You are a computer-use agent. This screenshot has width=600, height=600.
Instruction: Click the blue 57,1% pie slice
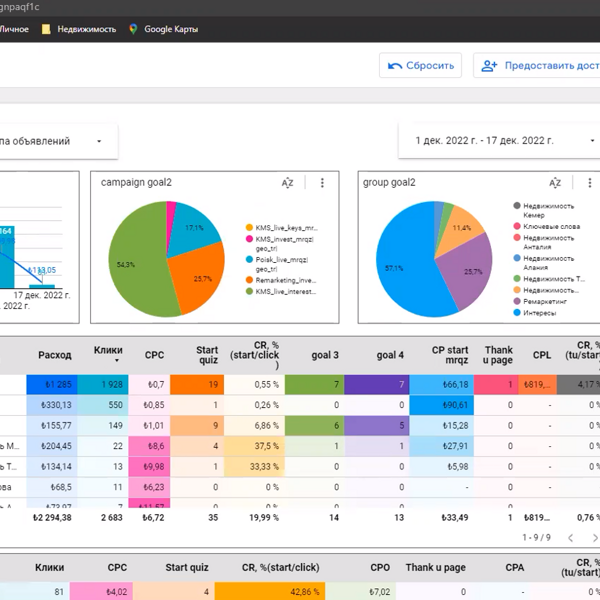[400, 270]
